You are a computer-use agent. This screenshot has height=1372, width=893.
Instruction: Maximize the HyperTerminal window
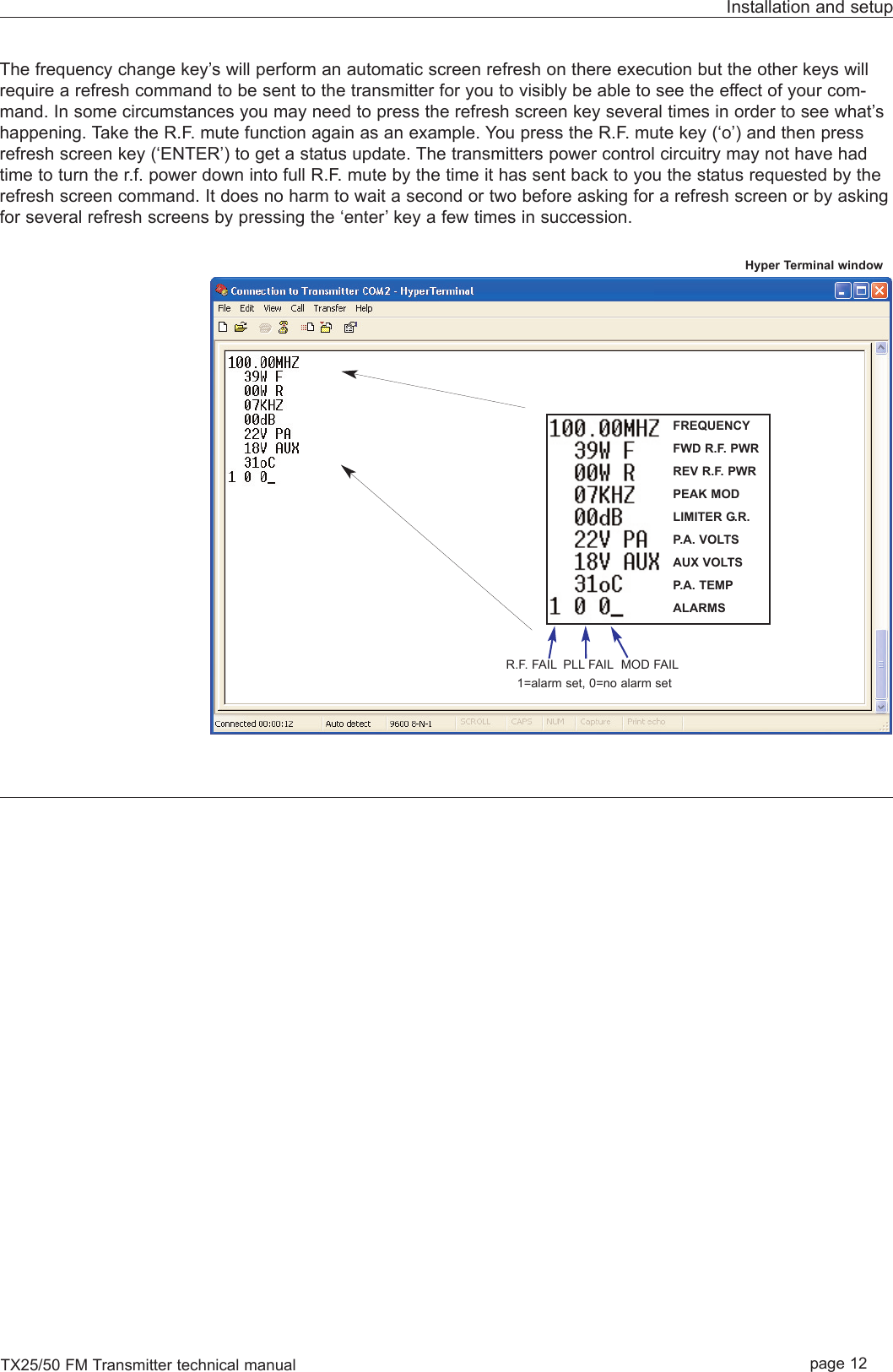(861, 290)
